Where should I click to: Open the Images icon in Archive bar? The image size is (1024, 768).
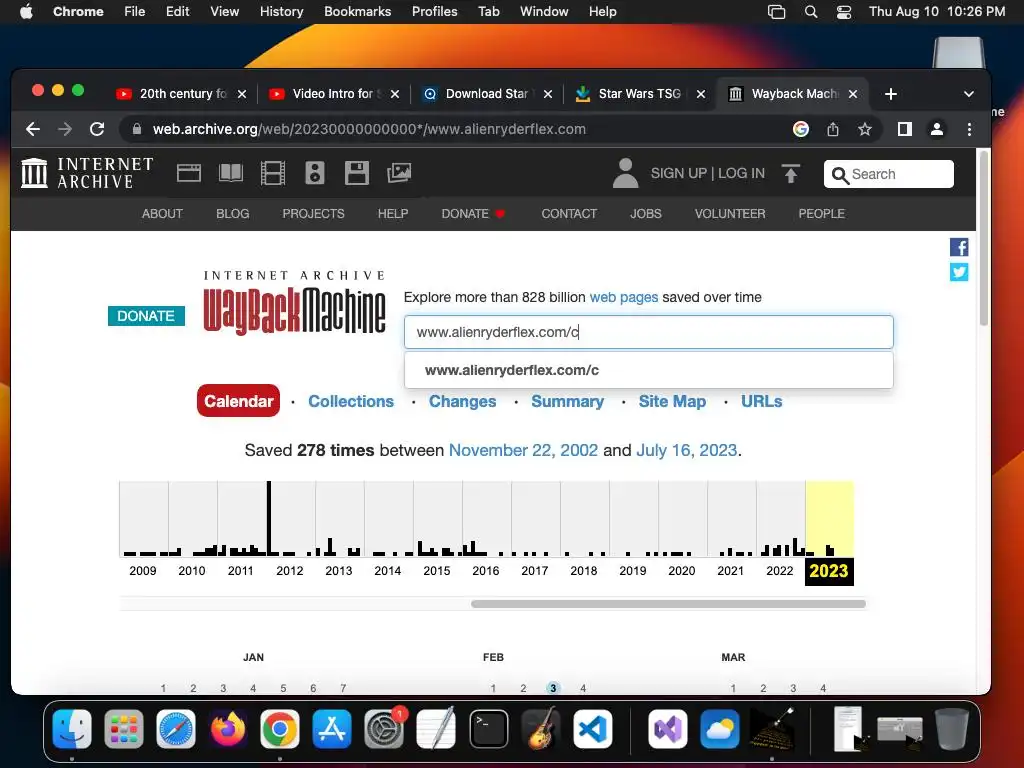(399, 173)
